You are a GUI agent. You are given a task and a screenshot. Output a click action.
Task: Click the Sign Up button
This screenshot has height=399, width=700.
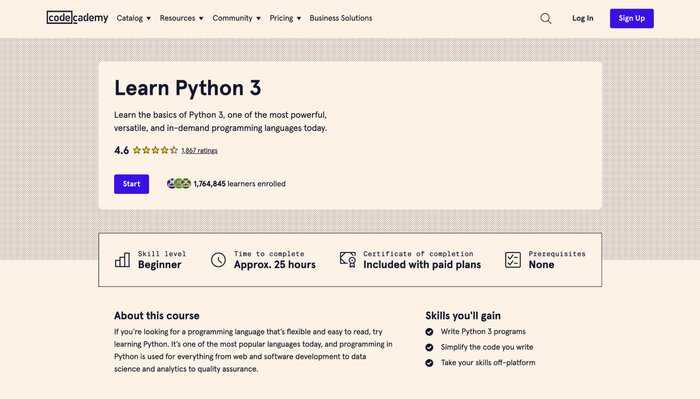pyautogui.click(x=632, y=18)
